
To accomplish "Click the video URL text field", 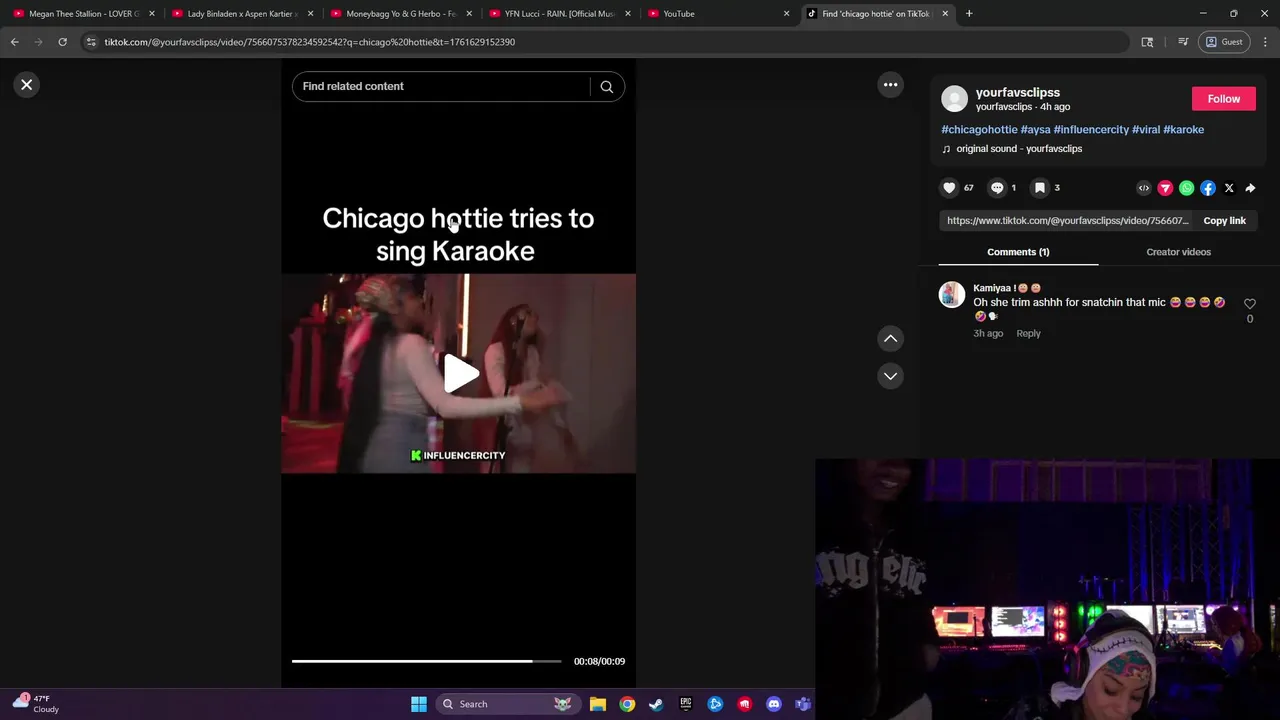I will 1067,221.
